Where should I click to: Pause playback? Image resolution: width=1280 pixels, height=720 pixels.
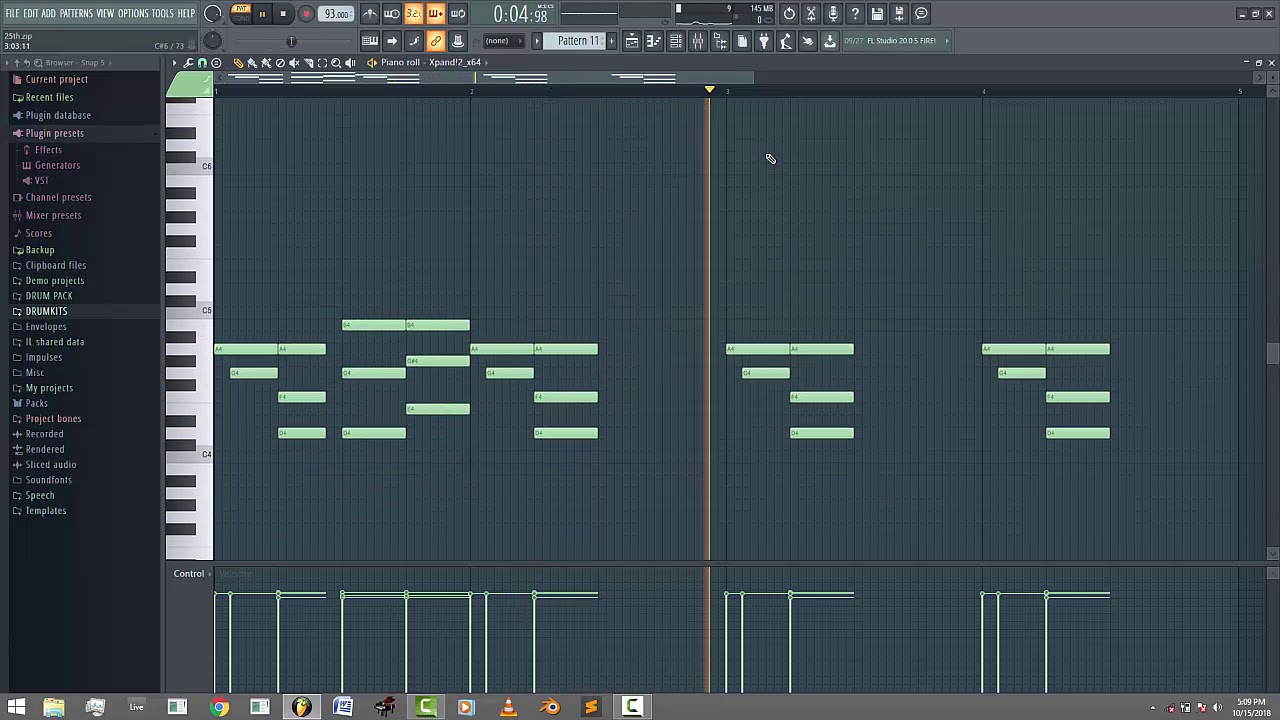(x=262, y=13)
